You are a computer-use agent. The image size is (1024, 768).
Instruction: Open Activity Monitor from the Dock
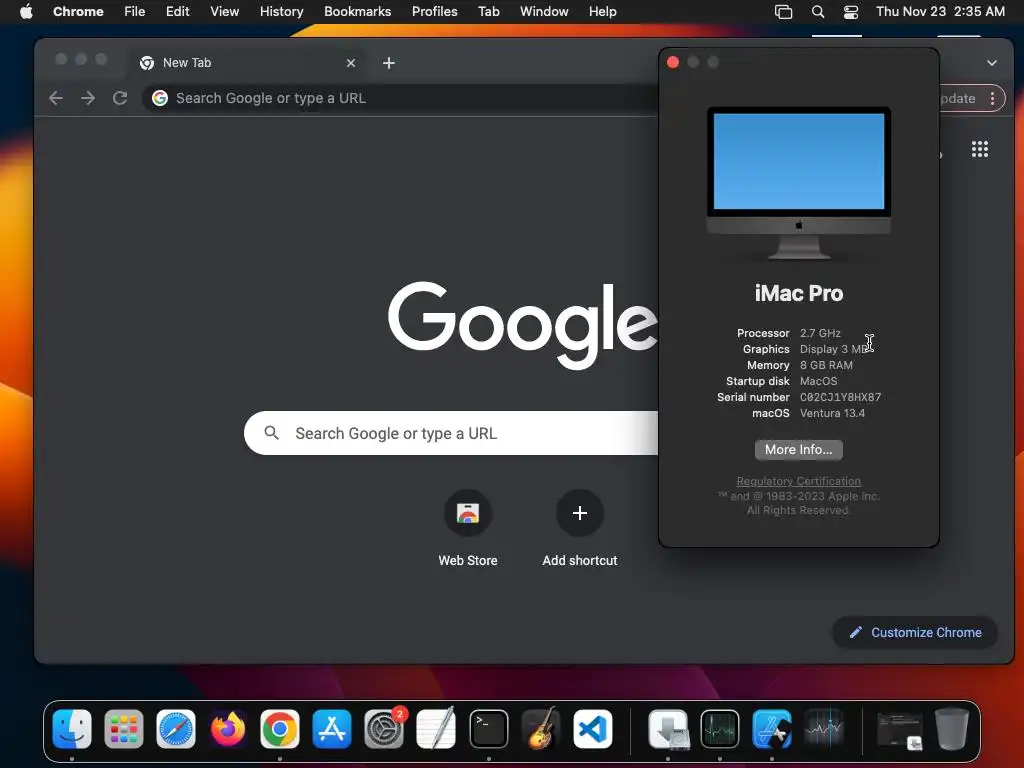click(720, 728)
